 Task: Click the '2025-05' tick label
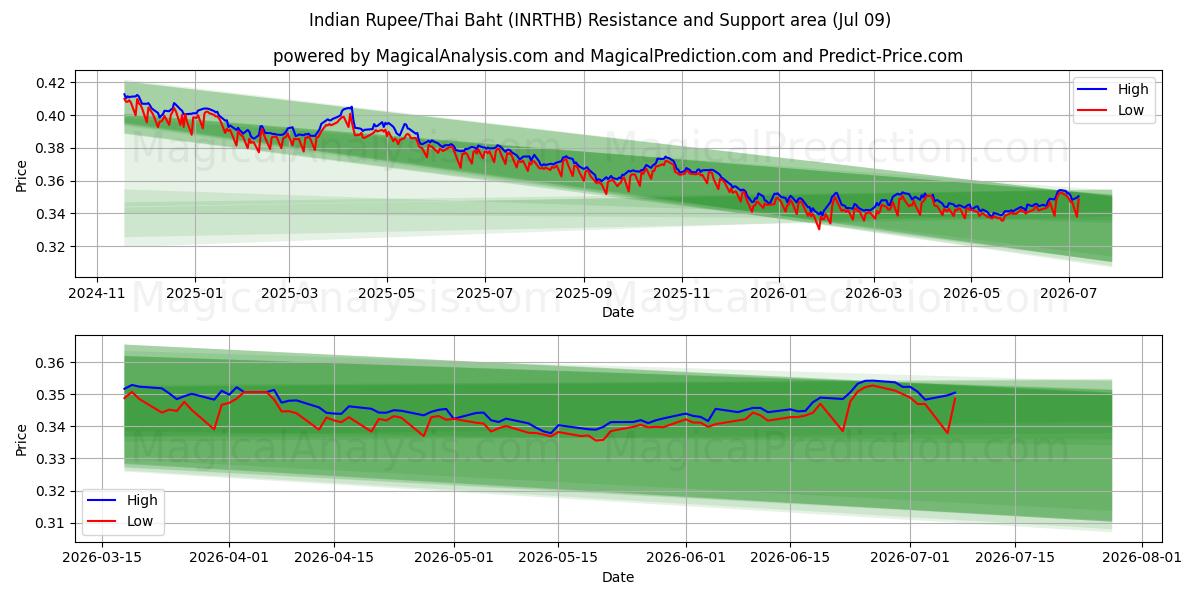tap(386, 294)
